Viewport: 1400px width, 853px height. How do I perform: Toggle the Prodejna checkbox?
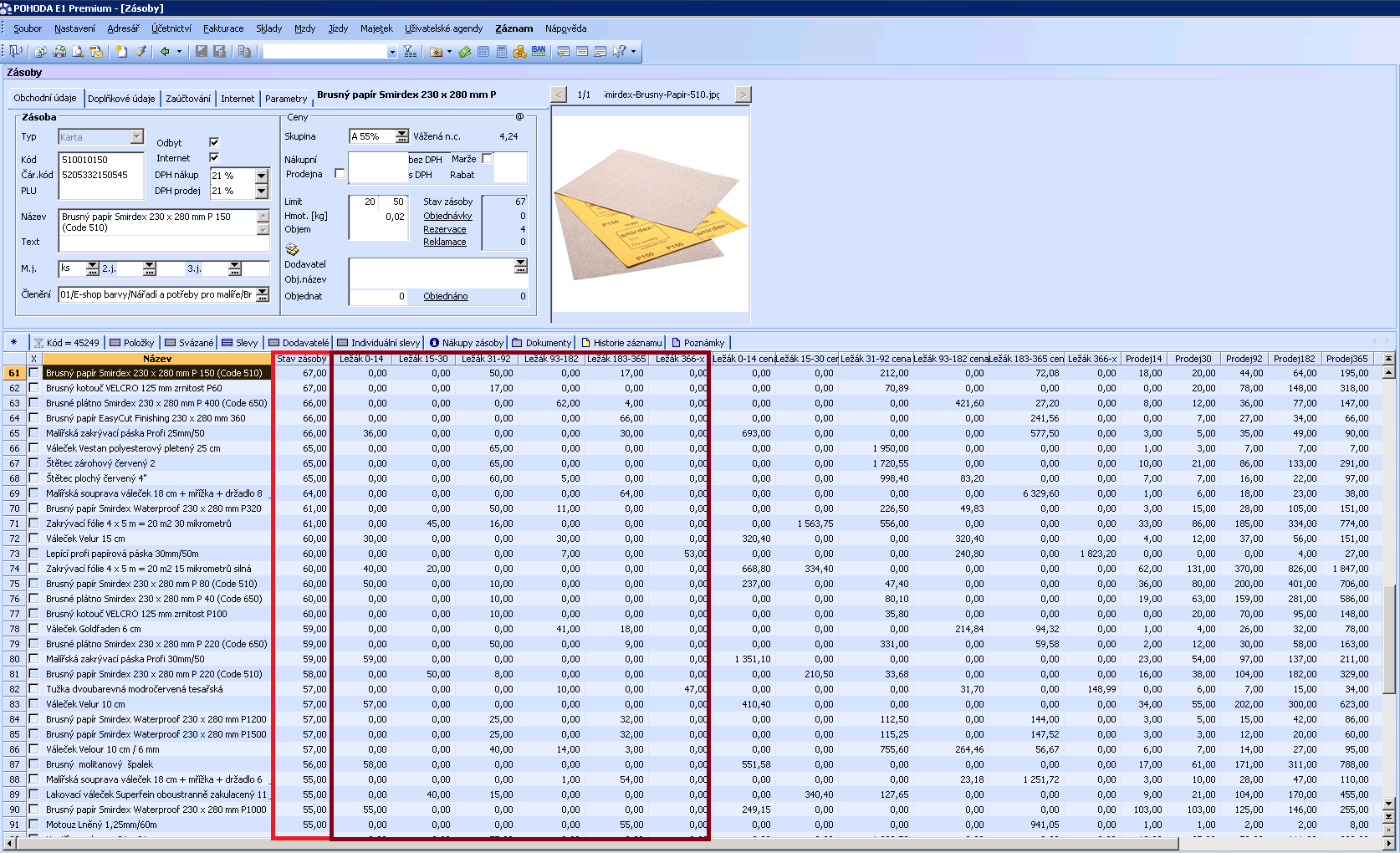point(340,174)
